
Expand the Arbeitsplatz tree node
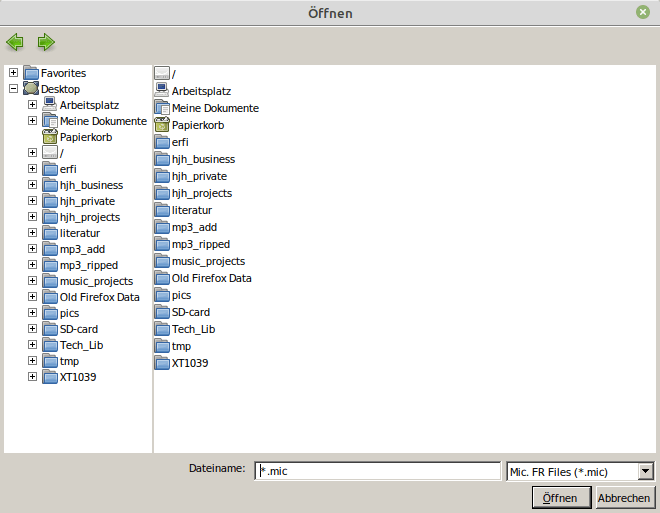[x=32, y=105]
